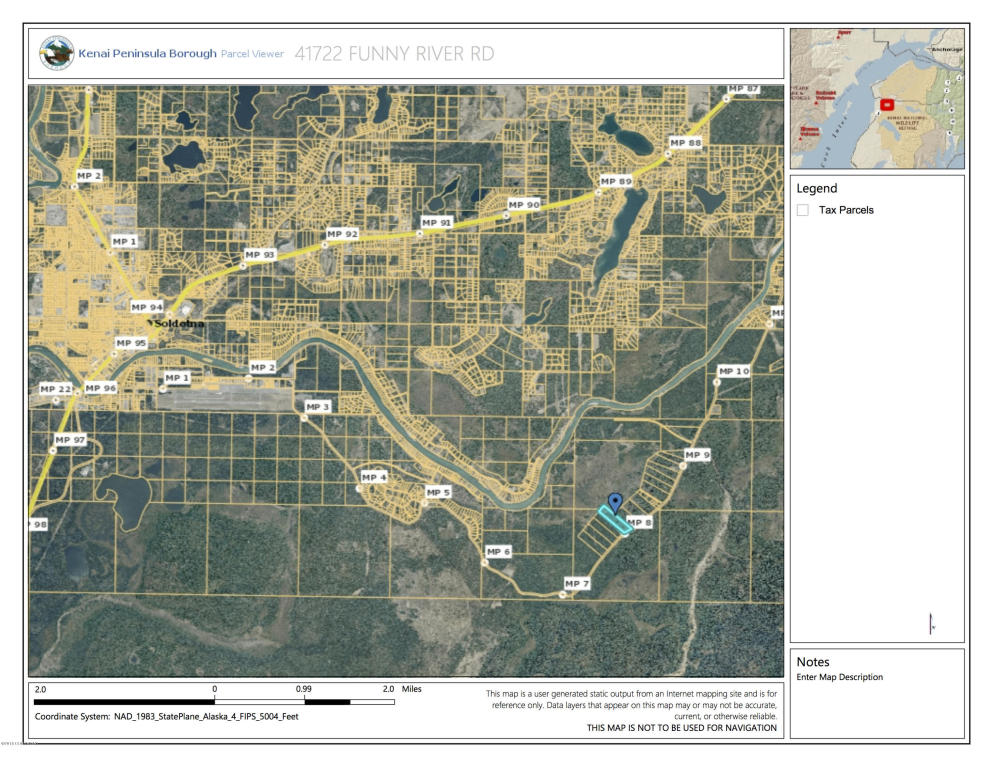The image size is (993, 767).
Task: Select the Coordinate System text line
Action: (x=167, y=717)
